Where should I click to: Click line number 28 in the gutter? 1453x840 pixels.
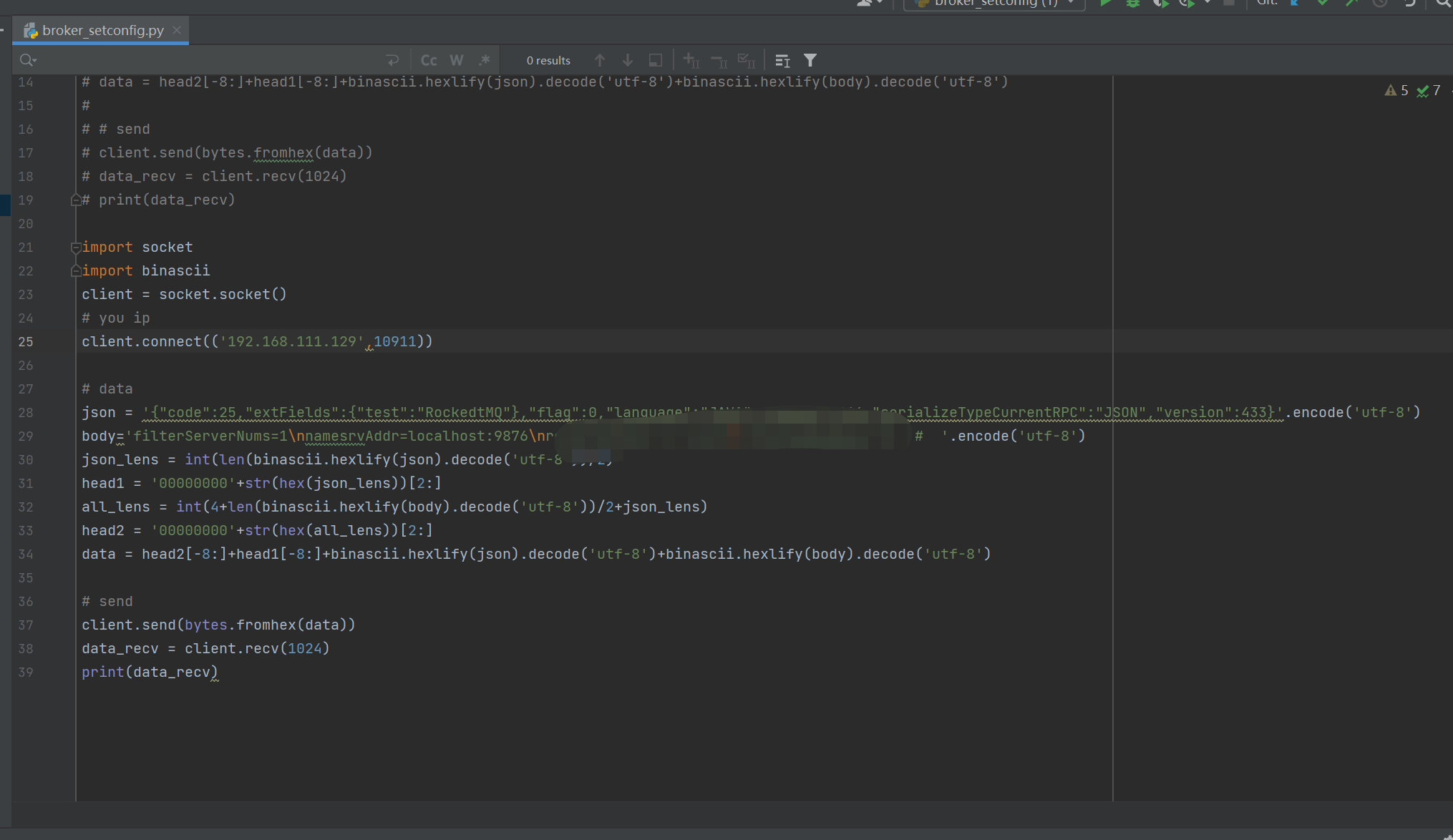[26, 413]
